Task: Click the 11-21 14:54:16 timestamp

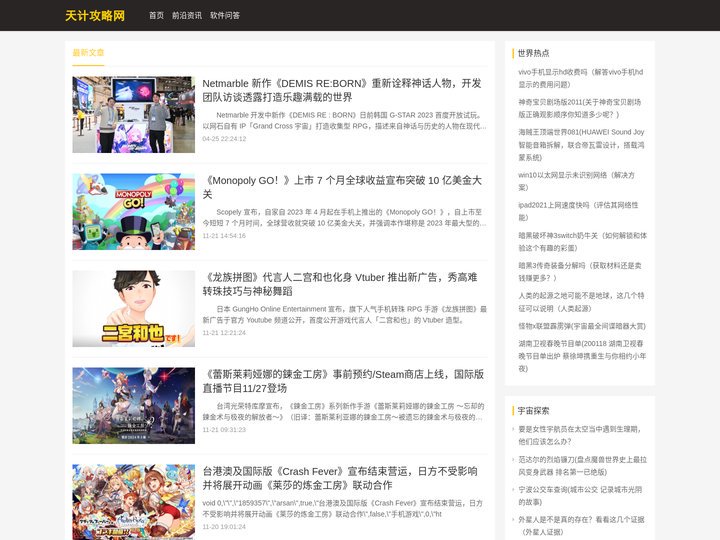Action: coord(224,236)
